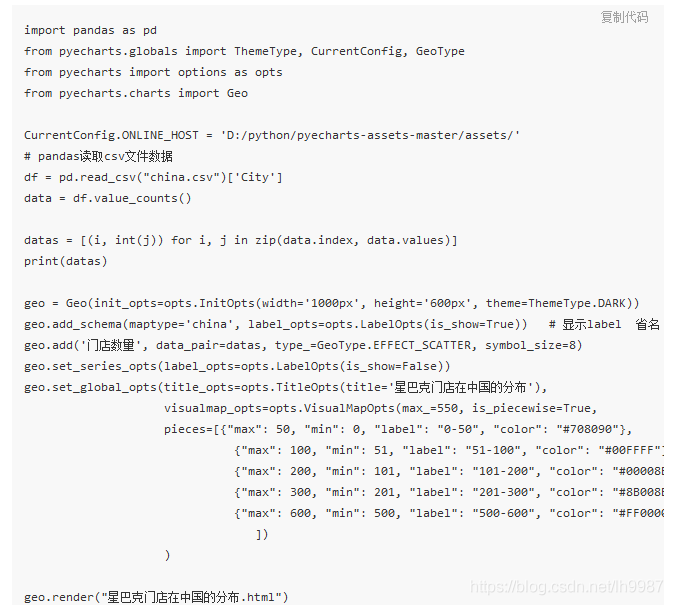
Task: Click the 'data = df.value_counts()' line
Action: (108, 198)
